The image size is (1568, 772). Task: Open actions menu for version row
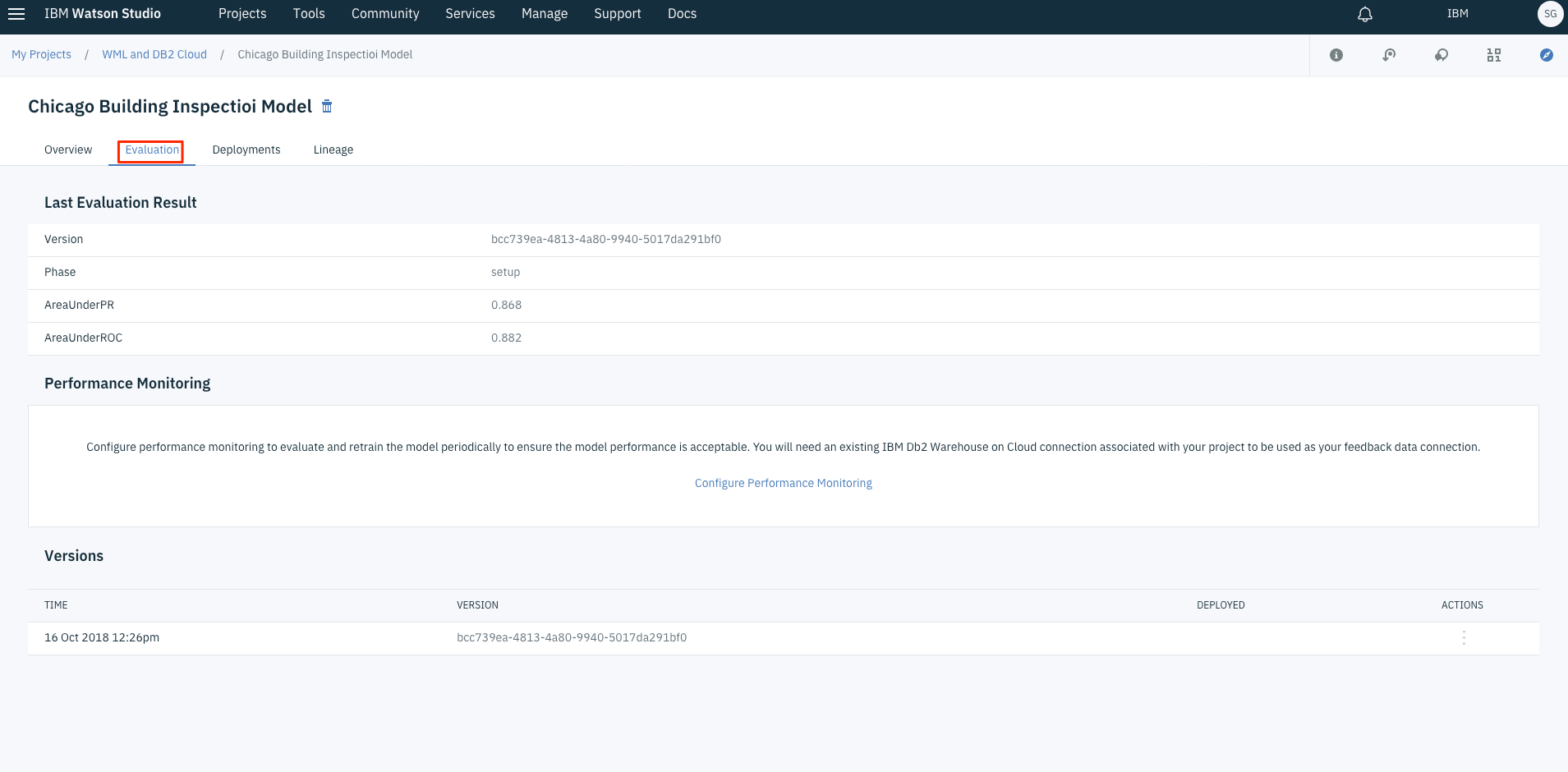coord(1464,638)
